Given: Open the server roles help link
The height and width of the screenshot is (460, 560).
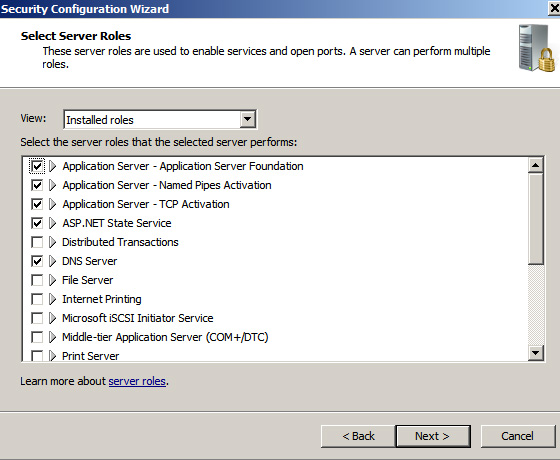Looking at the screenshot, I should click(x=137, y=381).
